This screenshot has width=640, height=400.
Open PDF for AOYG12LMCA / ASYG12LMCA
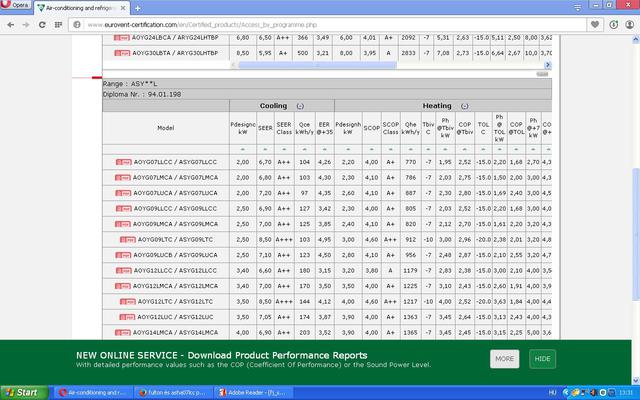coord(123,286)
